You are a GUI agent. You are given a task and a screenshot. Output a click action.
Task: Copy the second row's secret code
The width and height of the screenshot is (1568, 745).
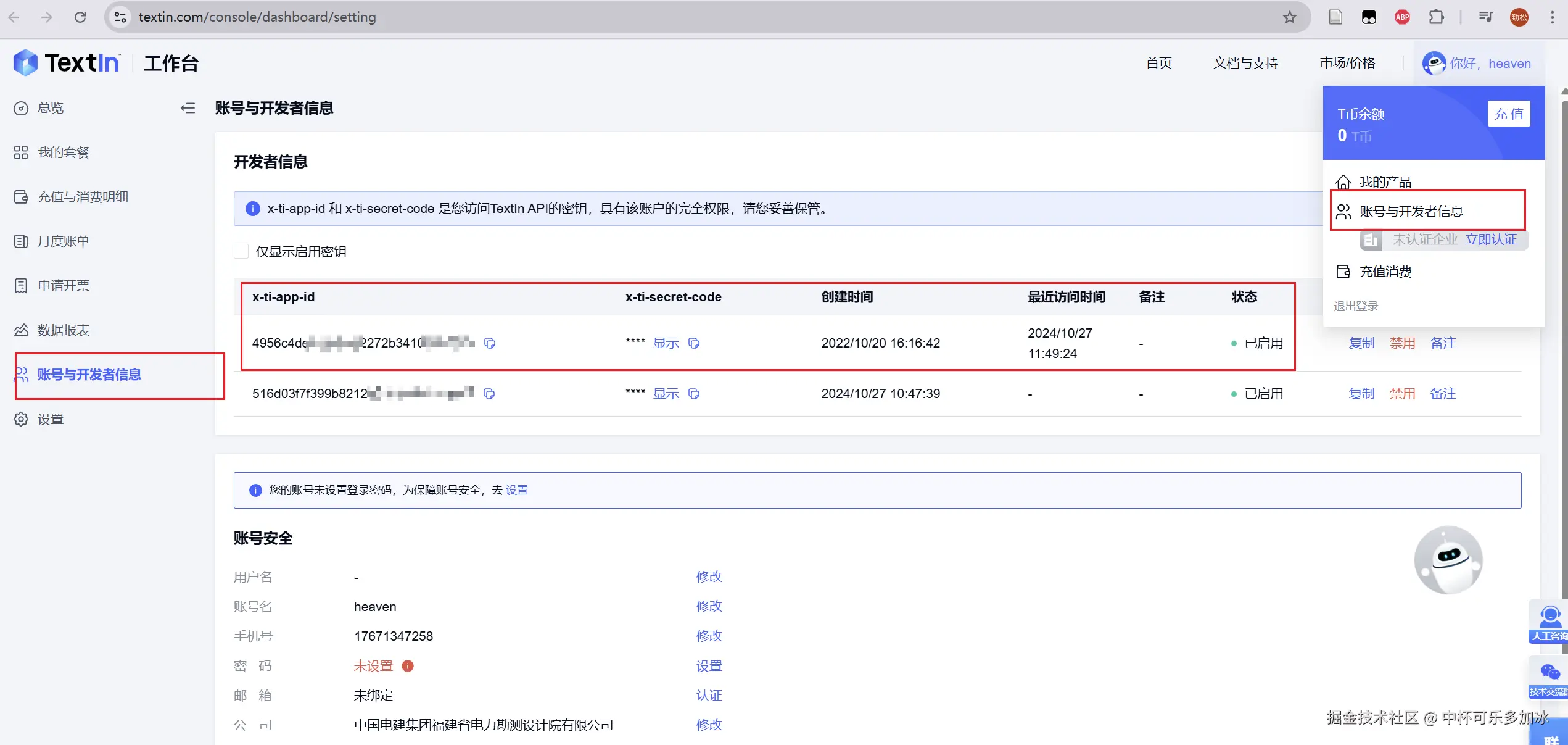[x=694, y=394]
